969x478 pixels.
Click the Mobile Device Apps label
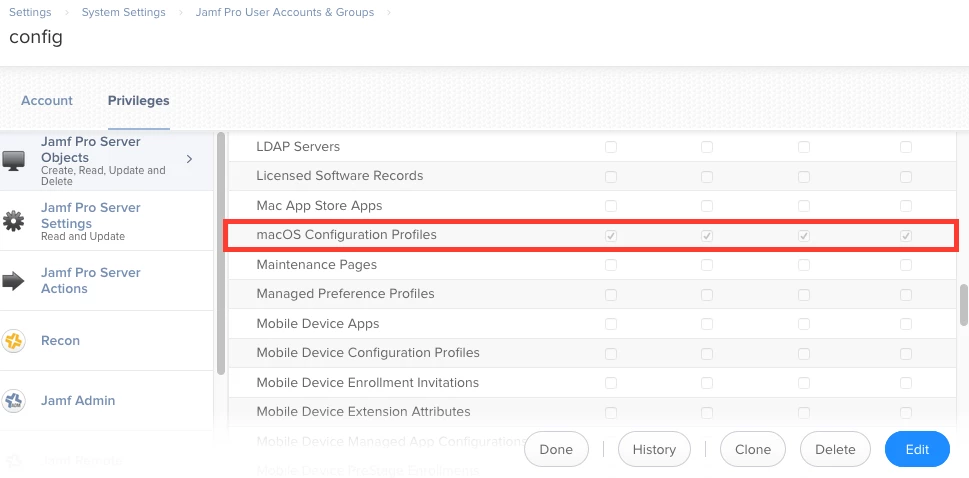(x=318, y=323)
